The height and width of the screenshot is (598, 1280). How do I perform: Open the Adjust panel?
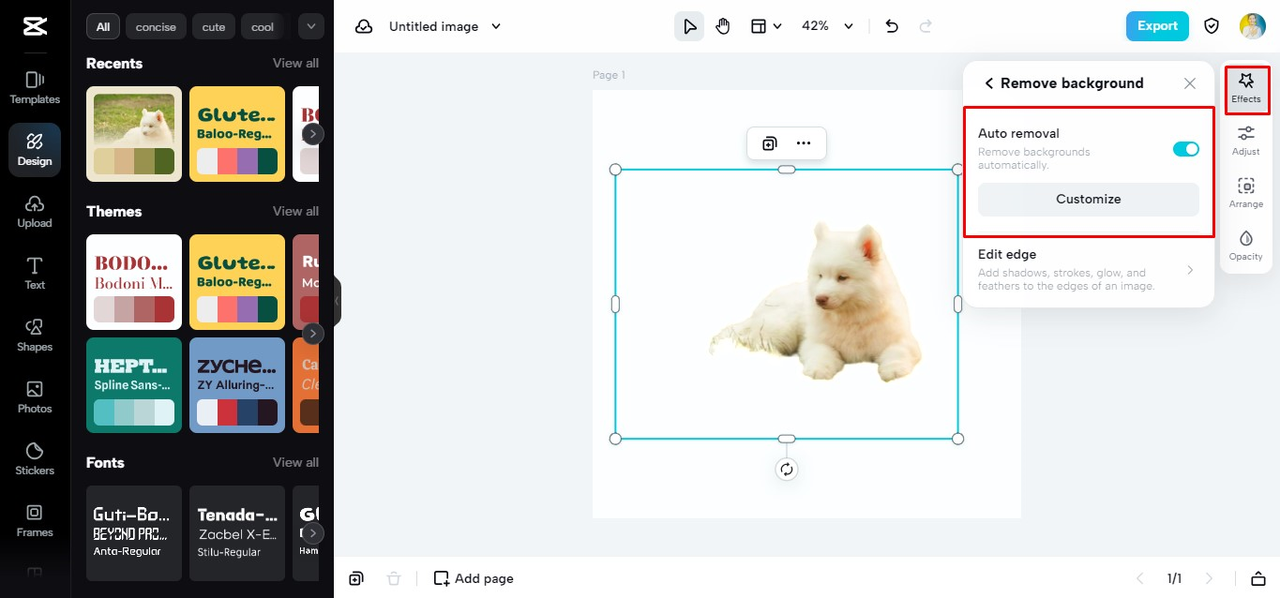[1246, 140]
